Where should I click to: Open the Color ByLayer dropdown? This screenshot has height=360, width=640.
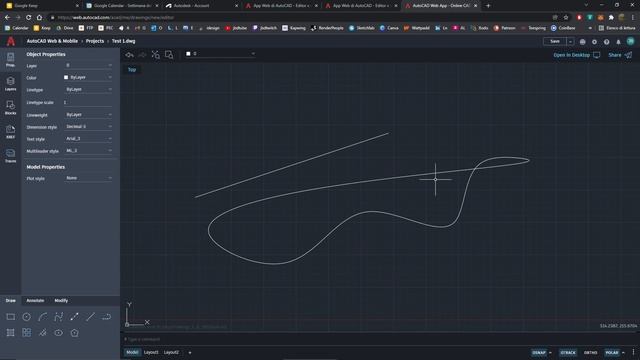(x=88, y=77)
